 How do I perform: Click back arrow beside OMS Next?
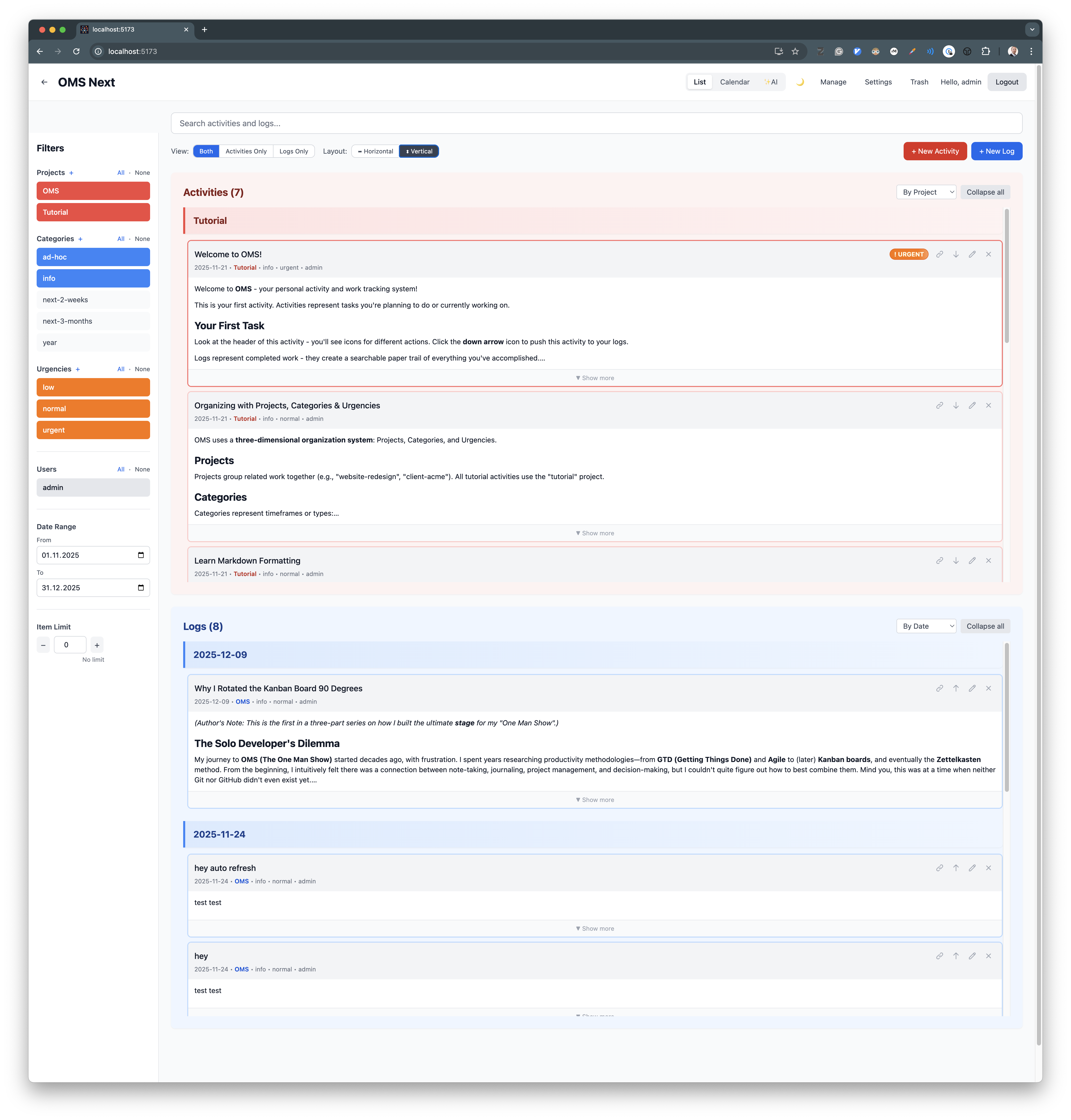pos(44,82)
